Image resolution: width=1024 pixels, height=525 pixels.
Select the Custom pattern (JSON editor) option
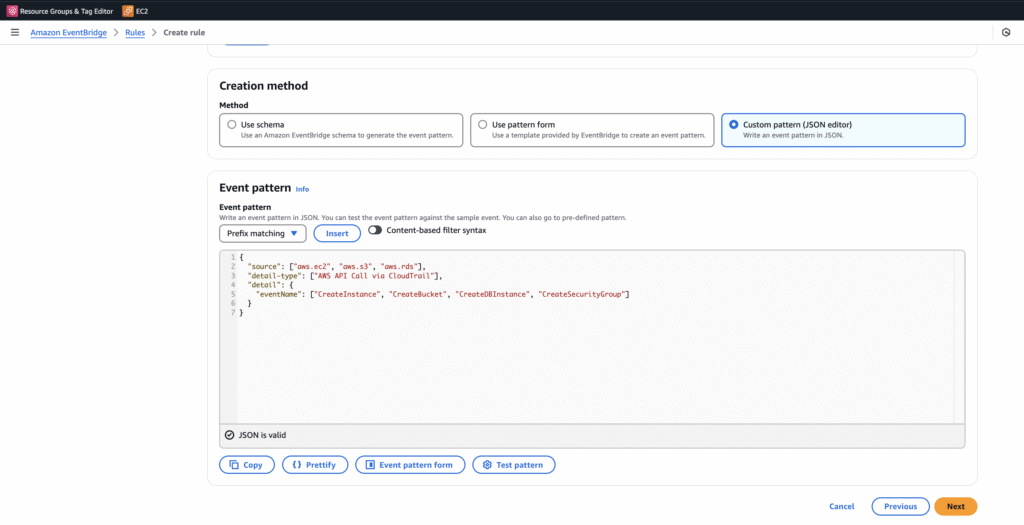[843, 130]
